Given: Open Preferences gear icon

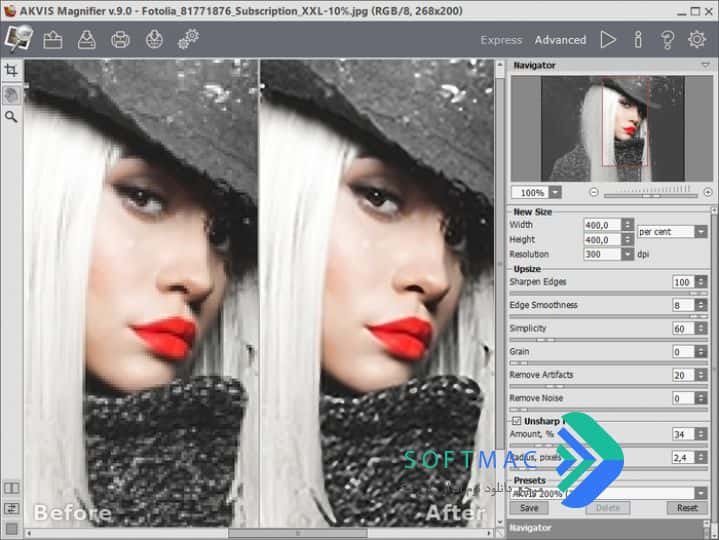Looking at the screenshot, I should pyautogui.click(x=697, y=40).
